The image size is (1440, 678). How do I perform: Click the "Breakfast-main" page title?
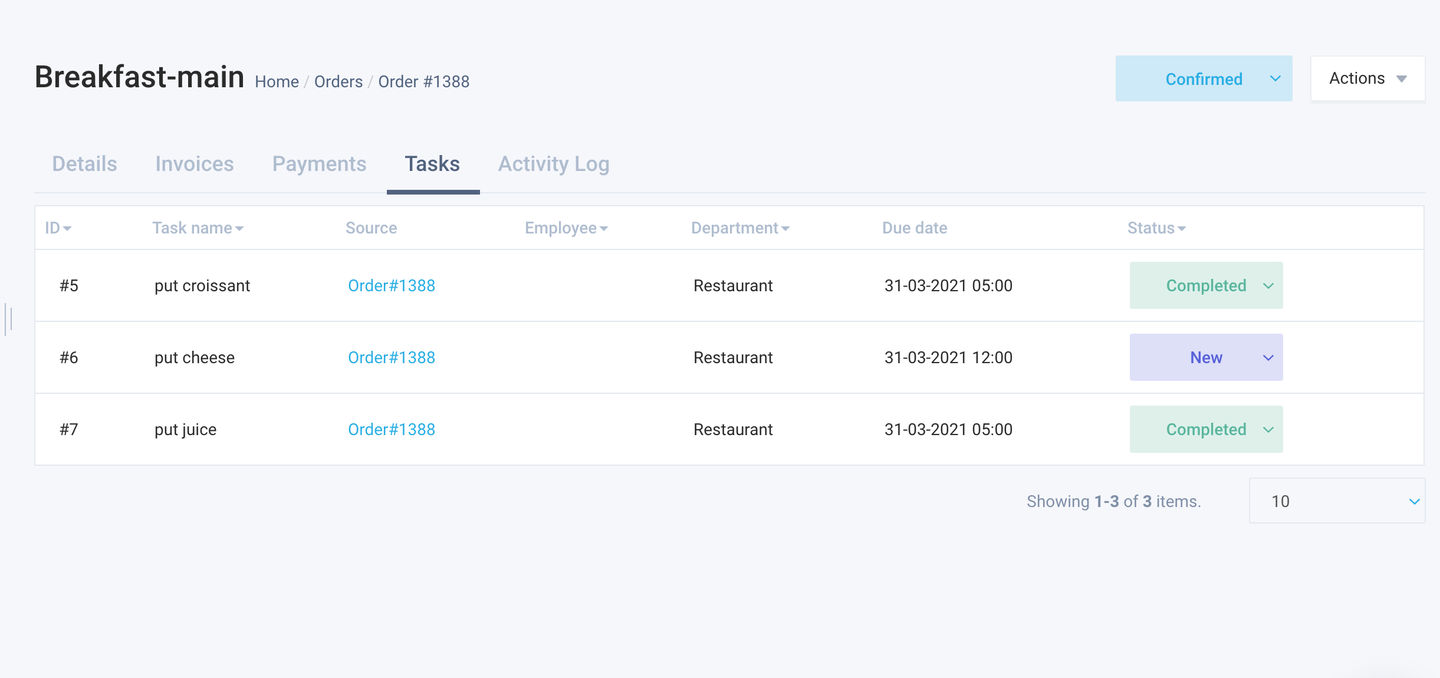pyautogui.click(x=139, y=77)
